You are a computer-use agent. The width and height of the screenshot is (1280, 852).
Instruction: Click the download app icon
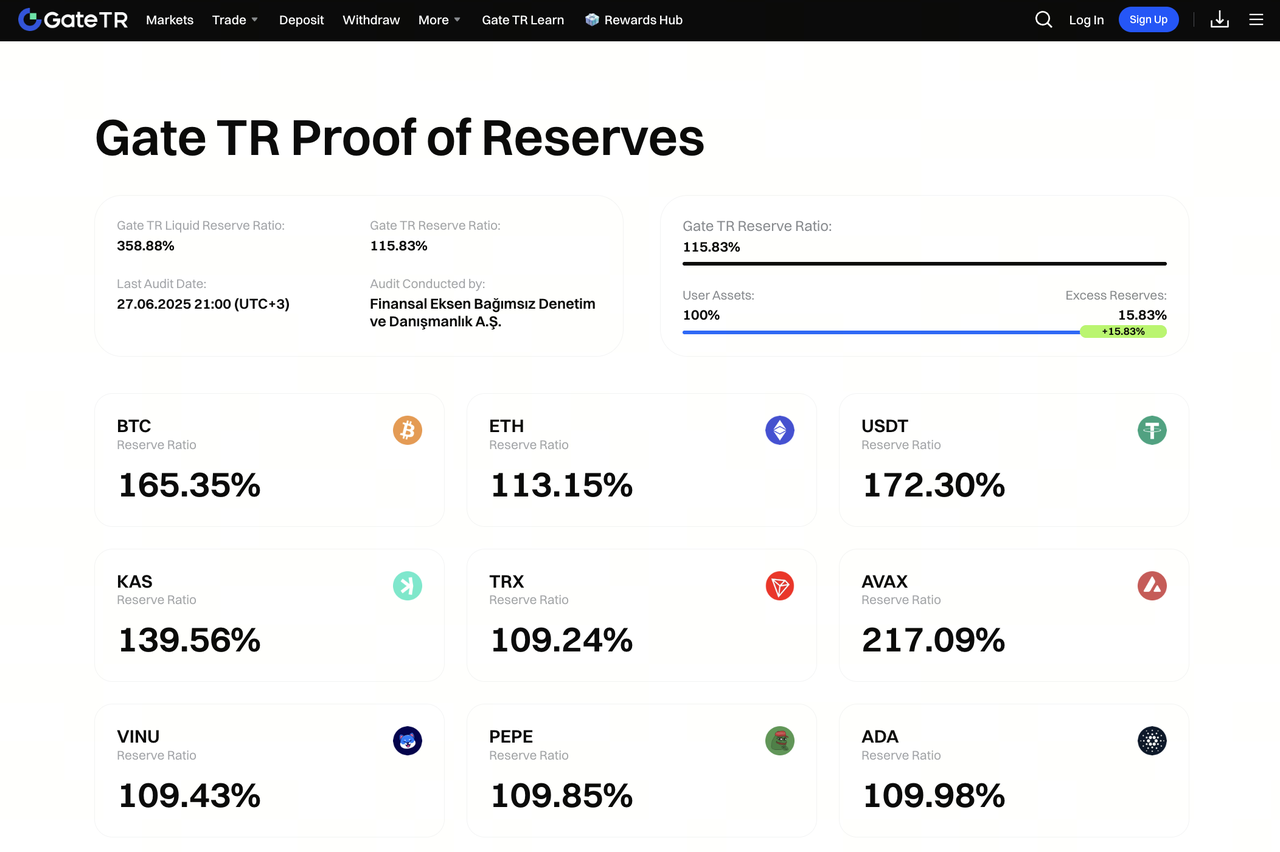pos(1220,20)
